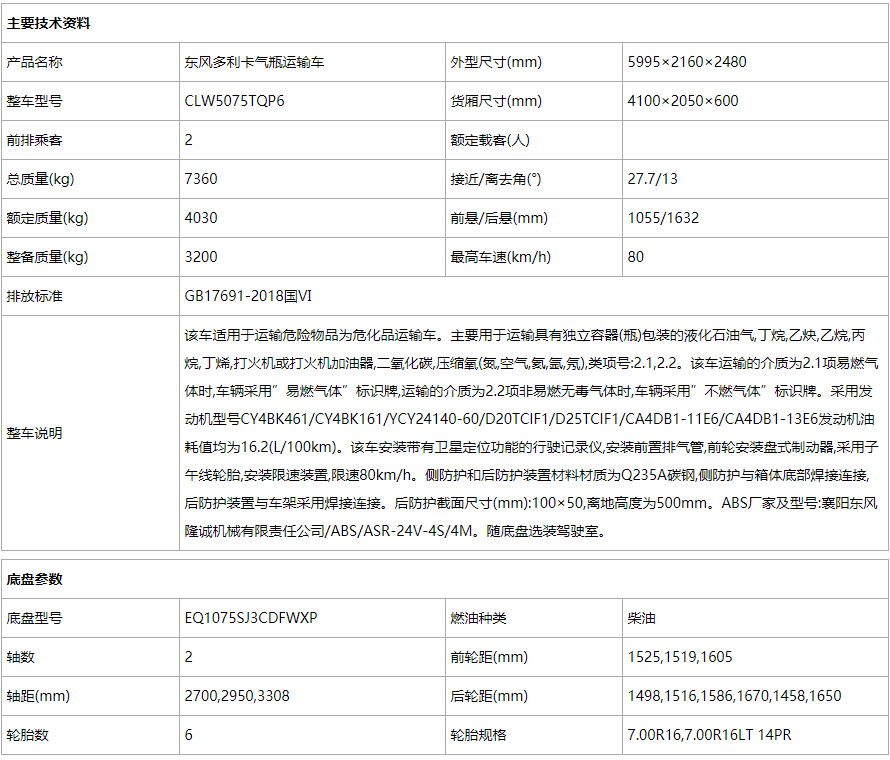Image resolution: width=890 pixels, height=760 pixels.
Task: Click the total mass value 7360
Action: point(201,179)
